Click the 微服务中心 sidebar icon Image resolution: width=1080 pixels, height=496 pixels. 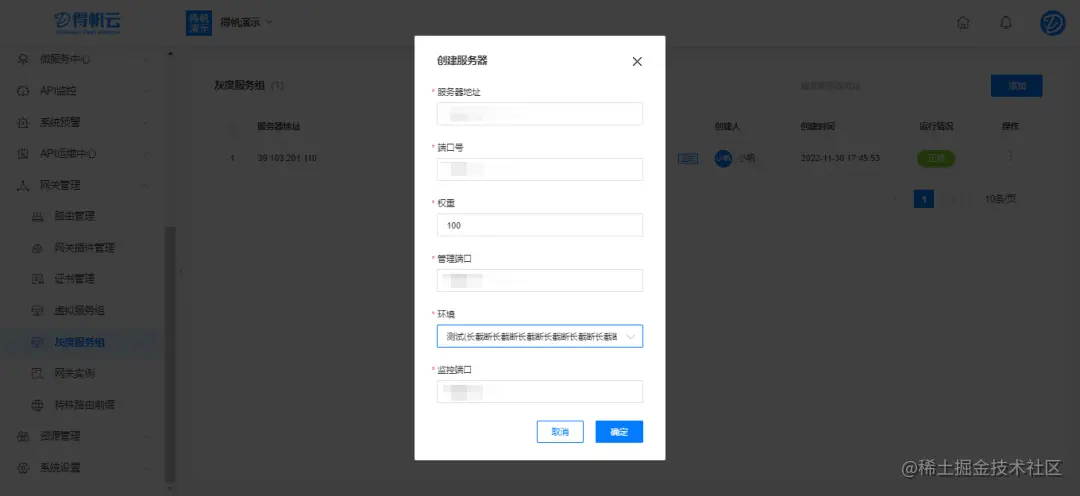click(x=23, y=59)
